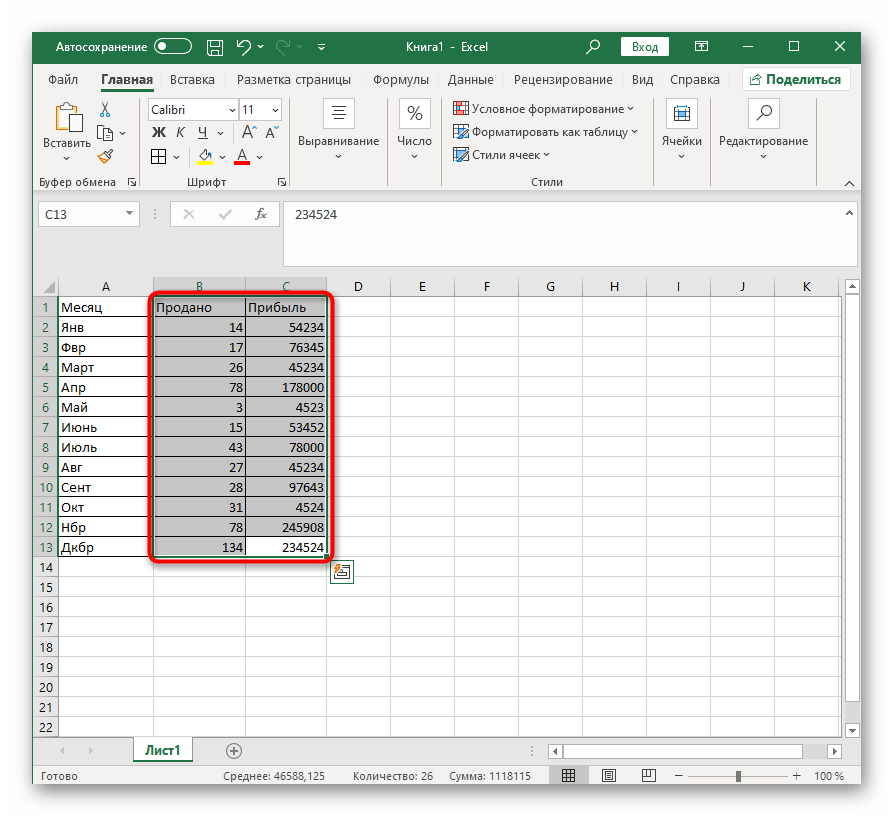Click the Quick Analysis icon below selection

pos(341,571)
